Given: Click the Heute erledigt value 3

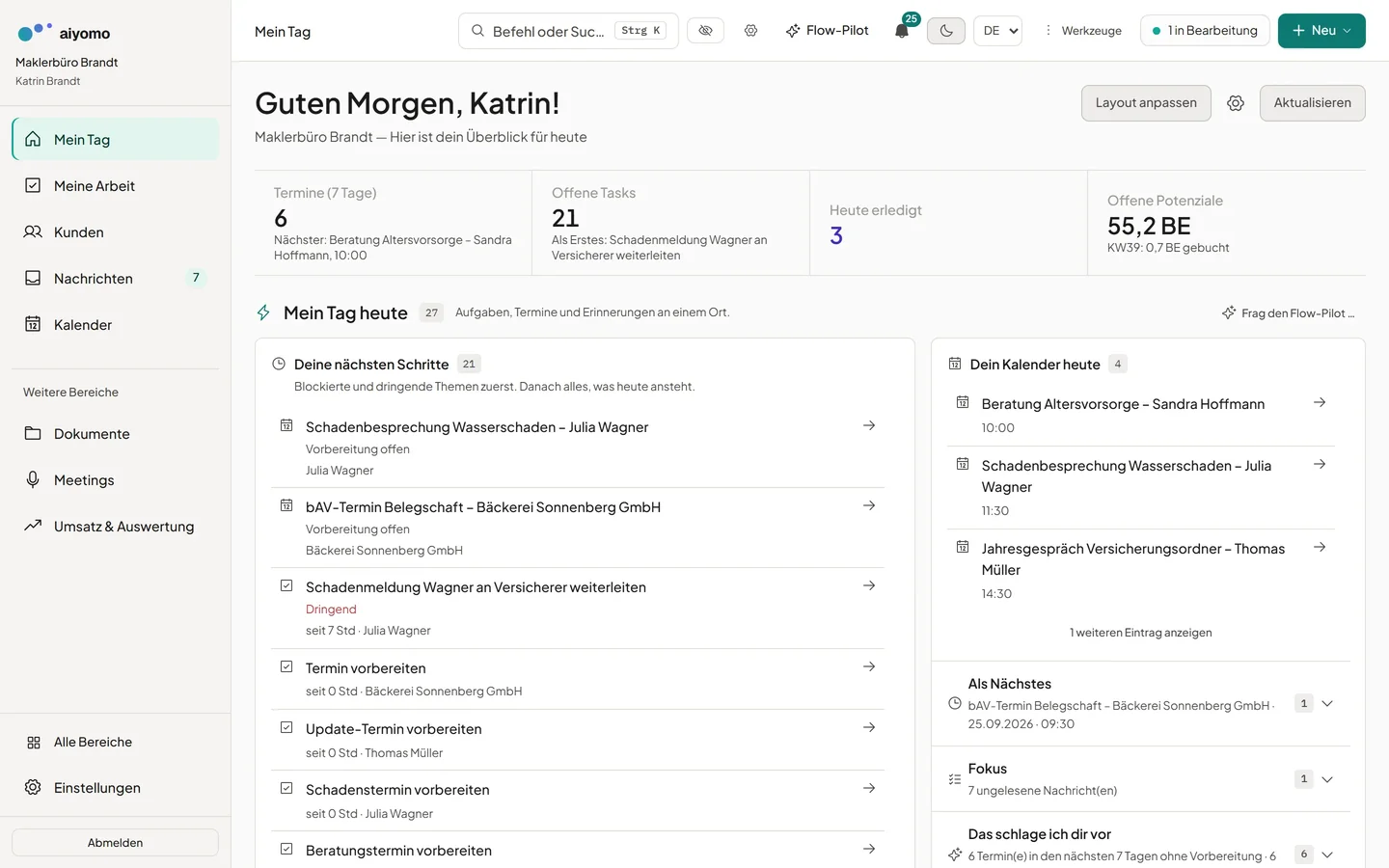Looking at the screenshot, I should 836,235.
